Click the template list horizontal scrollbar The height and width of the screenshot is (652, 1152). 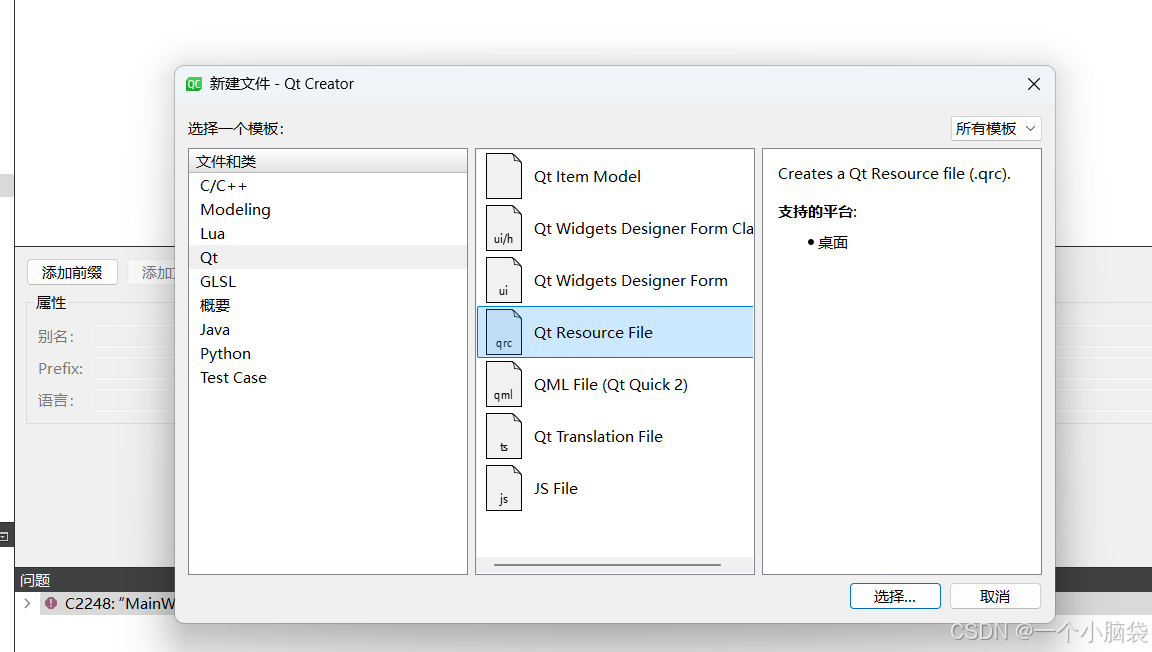(x=607, y=565)
